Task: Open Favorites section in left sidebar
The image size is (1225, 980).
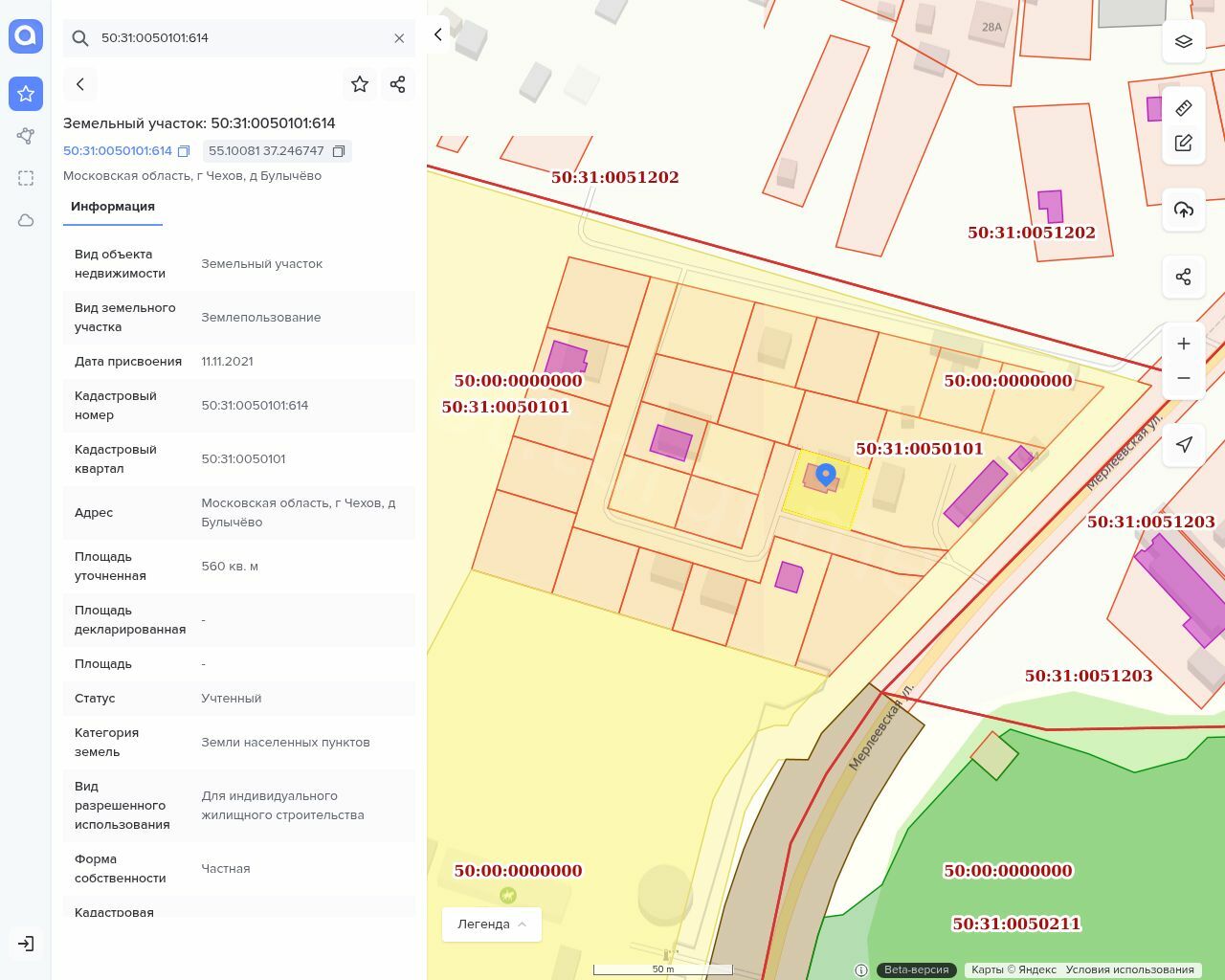Action: tap(26, 94)
